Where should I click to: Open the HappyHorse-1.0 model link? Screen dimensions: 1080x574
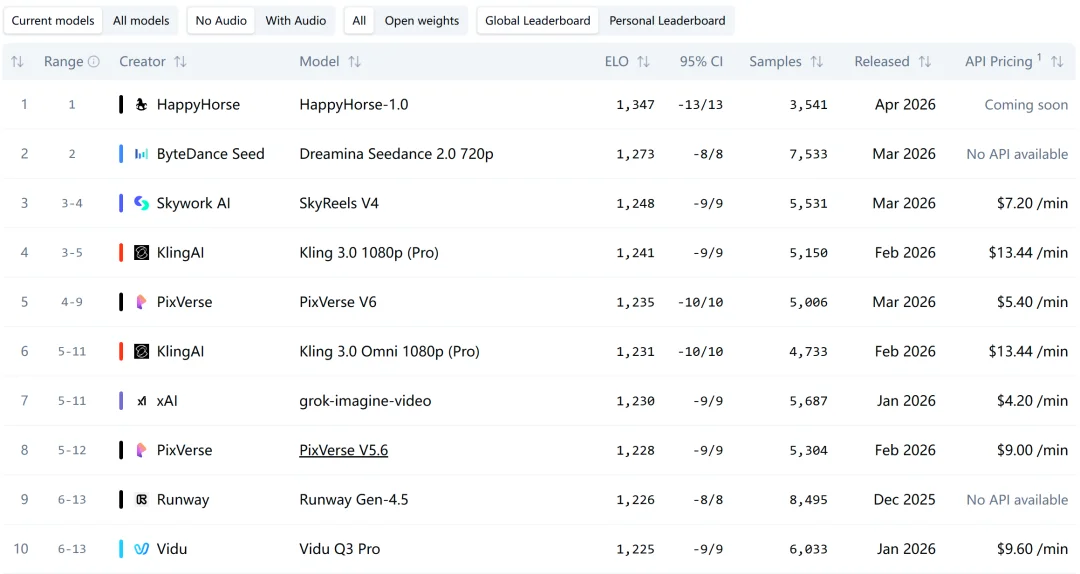point(353,105)
